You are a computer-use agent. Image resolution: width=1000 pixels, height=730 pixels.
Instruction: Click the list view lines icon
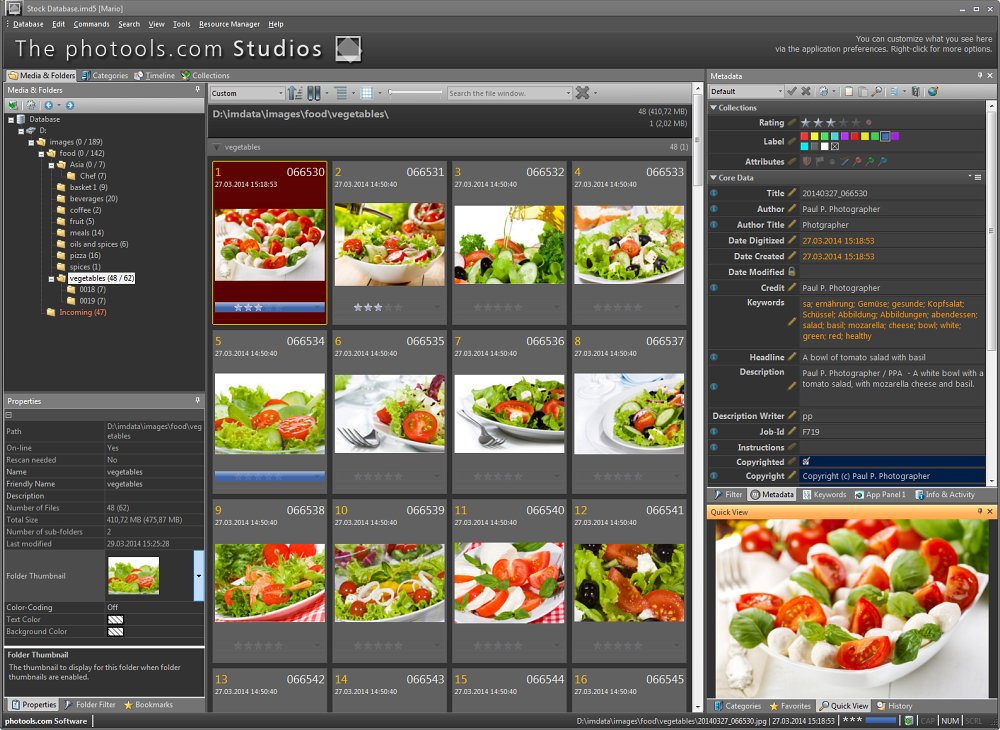click(x=341, y=93)
